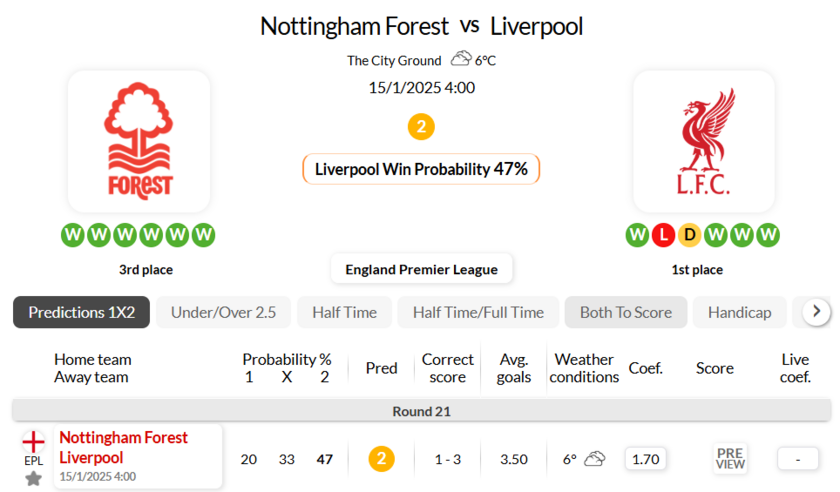
Task: Switch to the Both To Score tab
Action: (626, 312)
